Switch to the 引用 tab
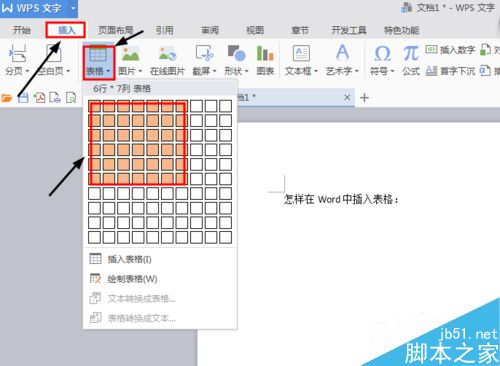The width and height of the screenshot is (500, 366). click(x=164, y=30)
